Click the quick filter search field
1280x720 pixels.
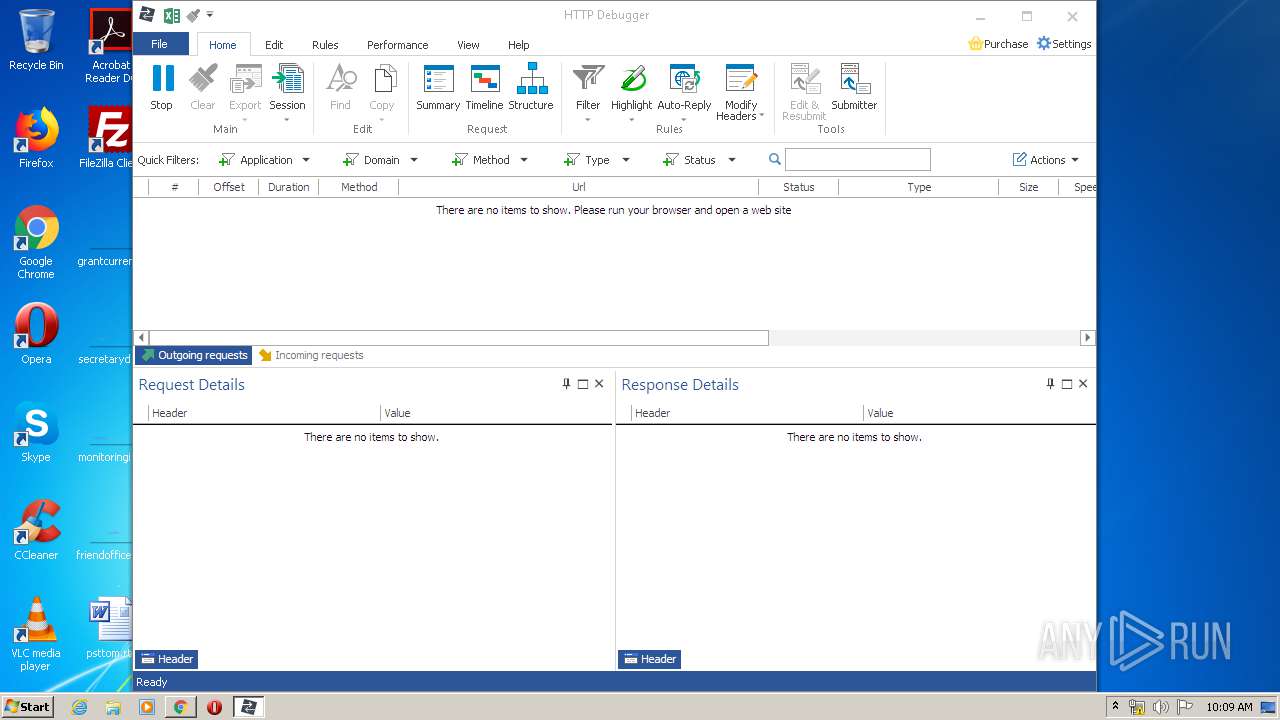click(858, 160)
